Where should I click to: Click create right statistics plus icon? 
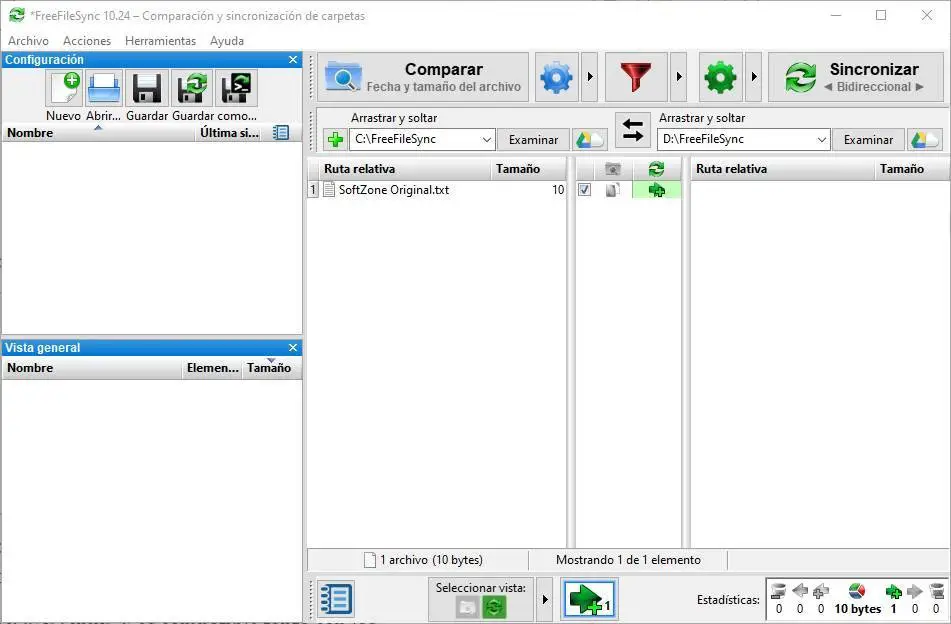tap(893, 591)
